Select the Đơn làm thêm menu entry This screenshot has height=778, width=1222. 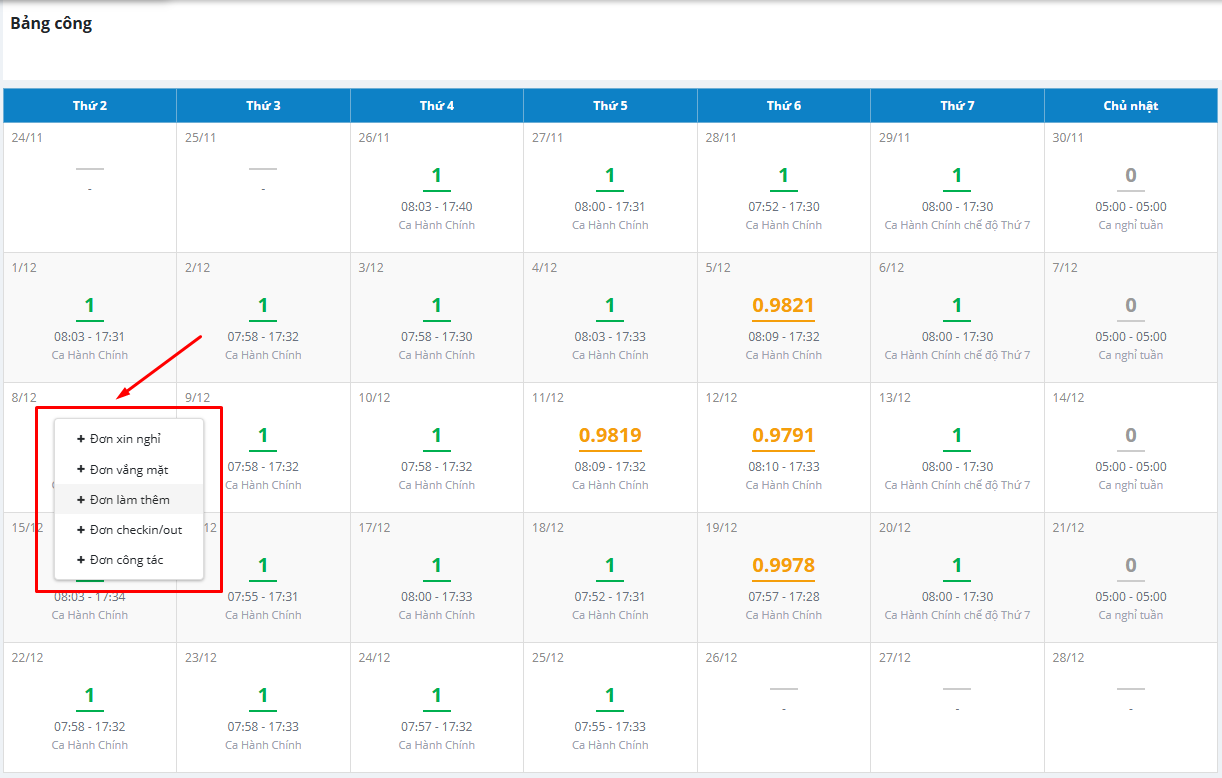[129, 499]
